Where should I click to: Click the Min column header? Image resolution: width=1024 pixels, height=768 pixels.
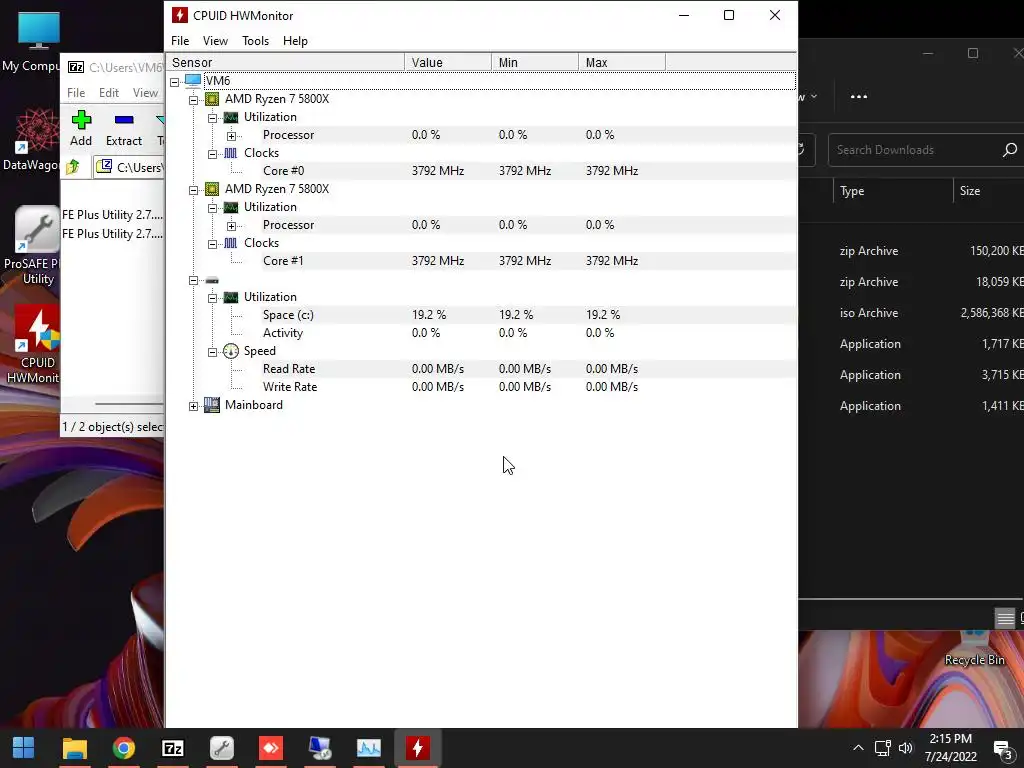click(x=535, y=63)
